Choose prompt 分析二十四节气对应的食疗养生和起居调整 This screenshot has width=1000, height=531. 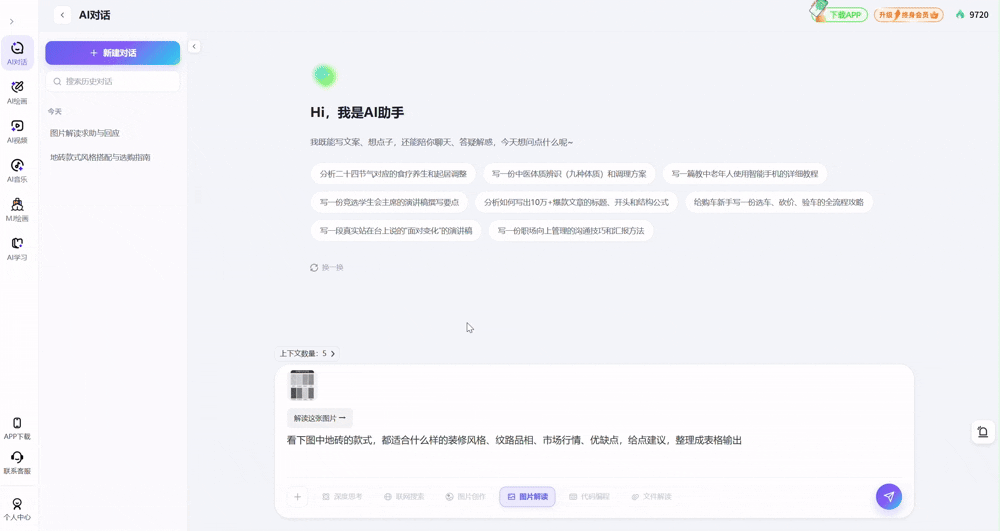tap(393, 174)
